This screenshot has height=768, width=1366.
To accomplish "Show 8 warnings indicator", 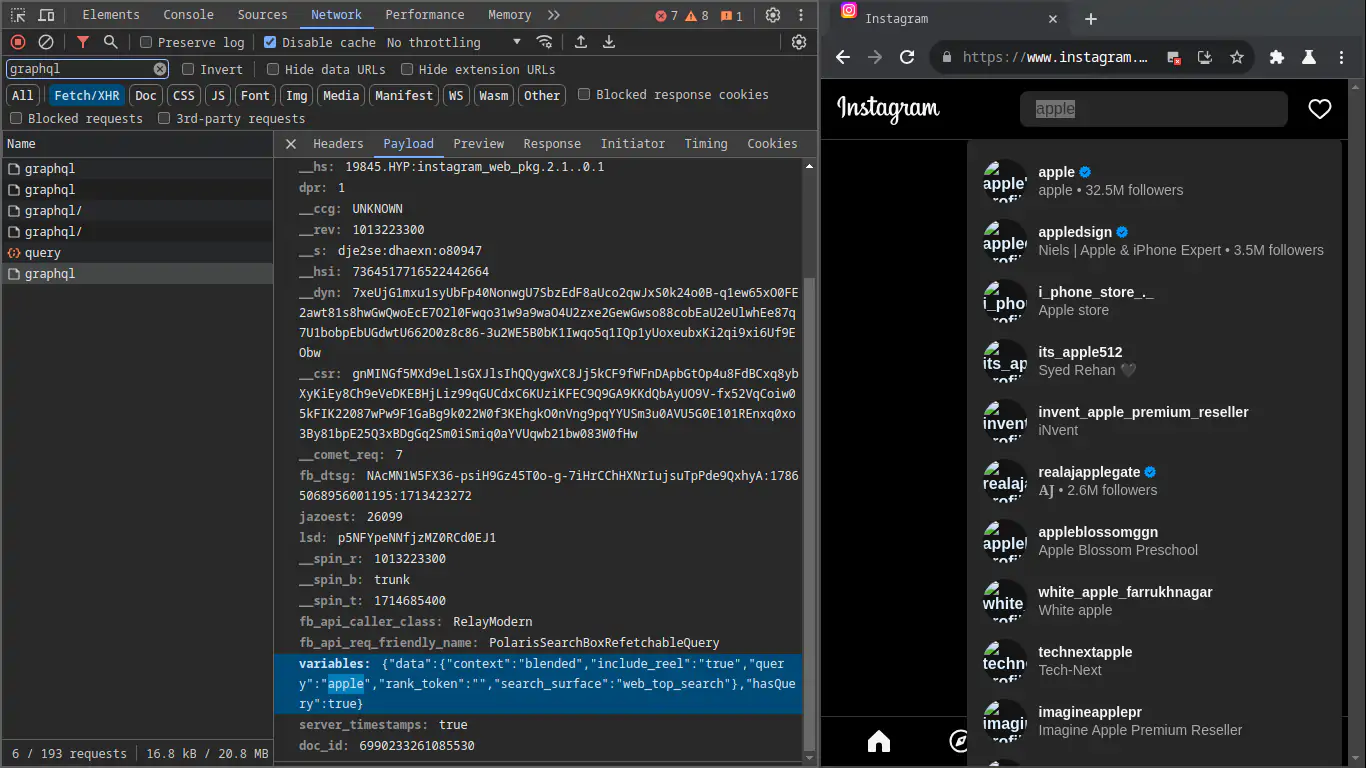I will click(x=697, y=16).
